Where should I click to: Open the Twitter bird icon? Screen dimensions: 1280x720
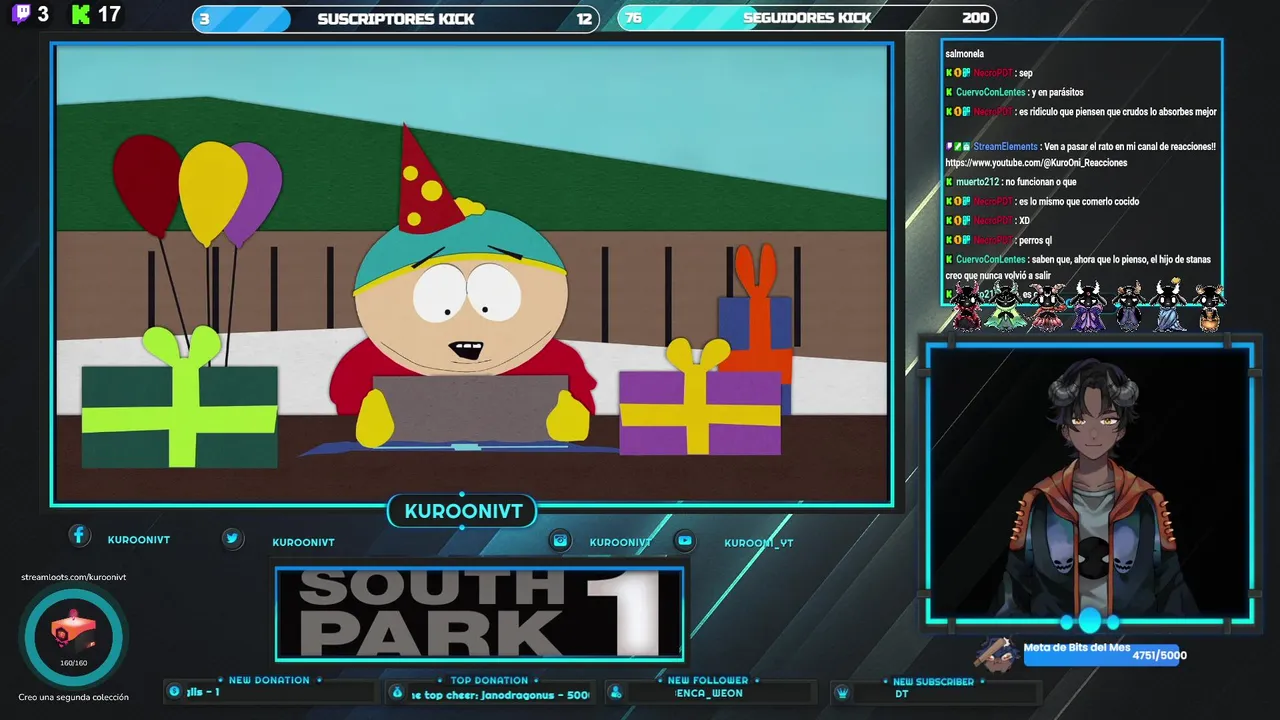tap(232, 538)
